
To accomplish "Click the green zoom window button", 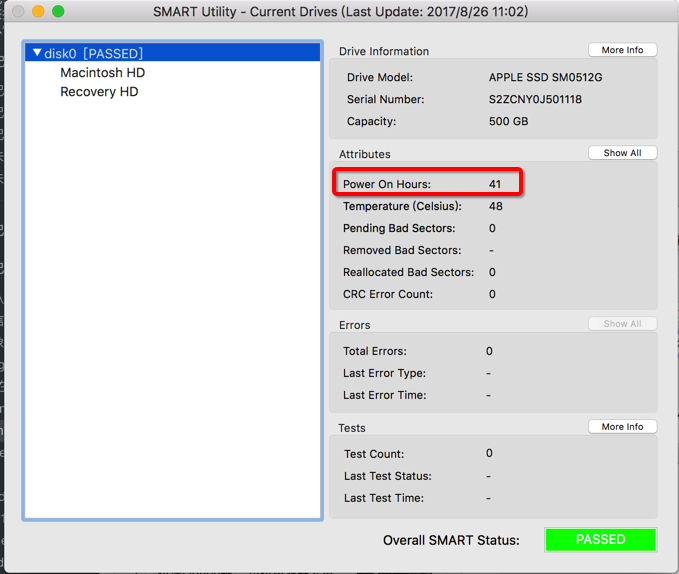I will click(58, 11).
